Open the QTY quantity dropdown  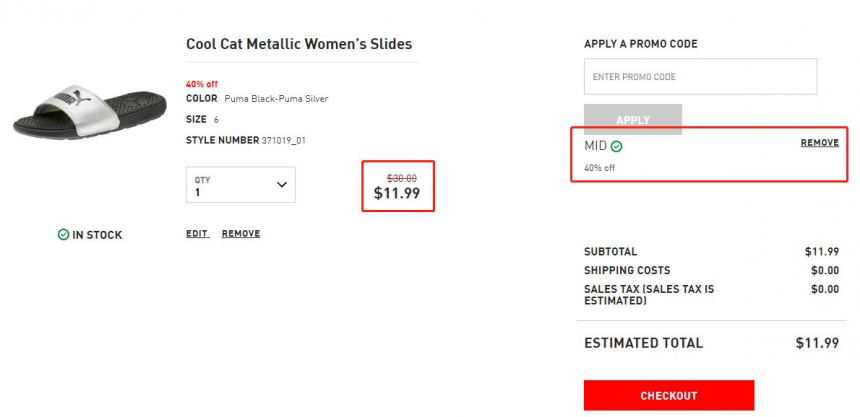[x=240, y=185]
